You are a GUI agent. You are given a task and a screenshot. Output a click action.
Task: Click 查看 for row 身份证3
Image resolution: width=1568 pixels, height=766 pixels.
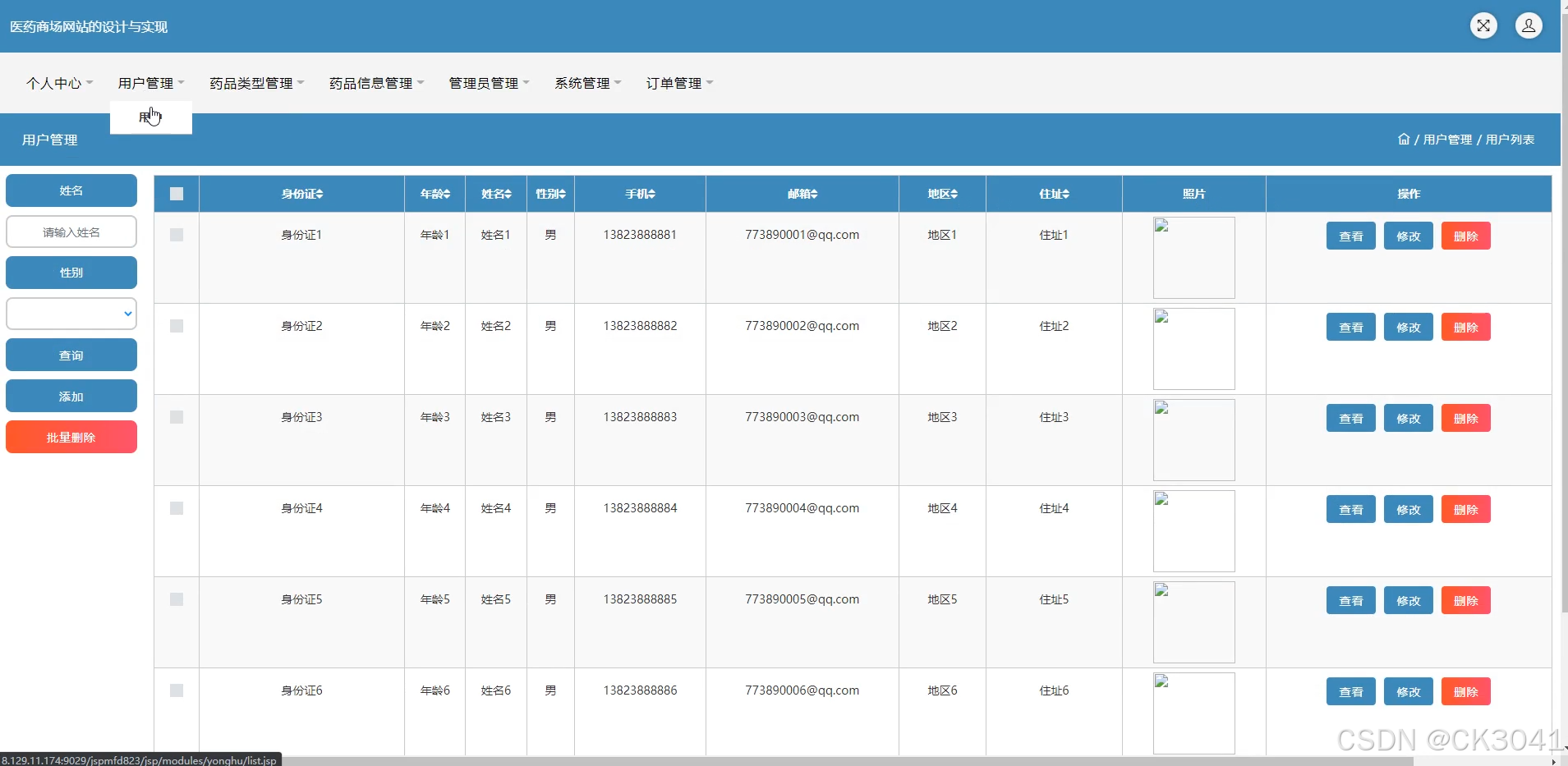[1350, 418]
